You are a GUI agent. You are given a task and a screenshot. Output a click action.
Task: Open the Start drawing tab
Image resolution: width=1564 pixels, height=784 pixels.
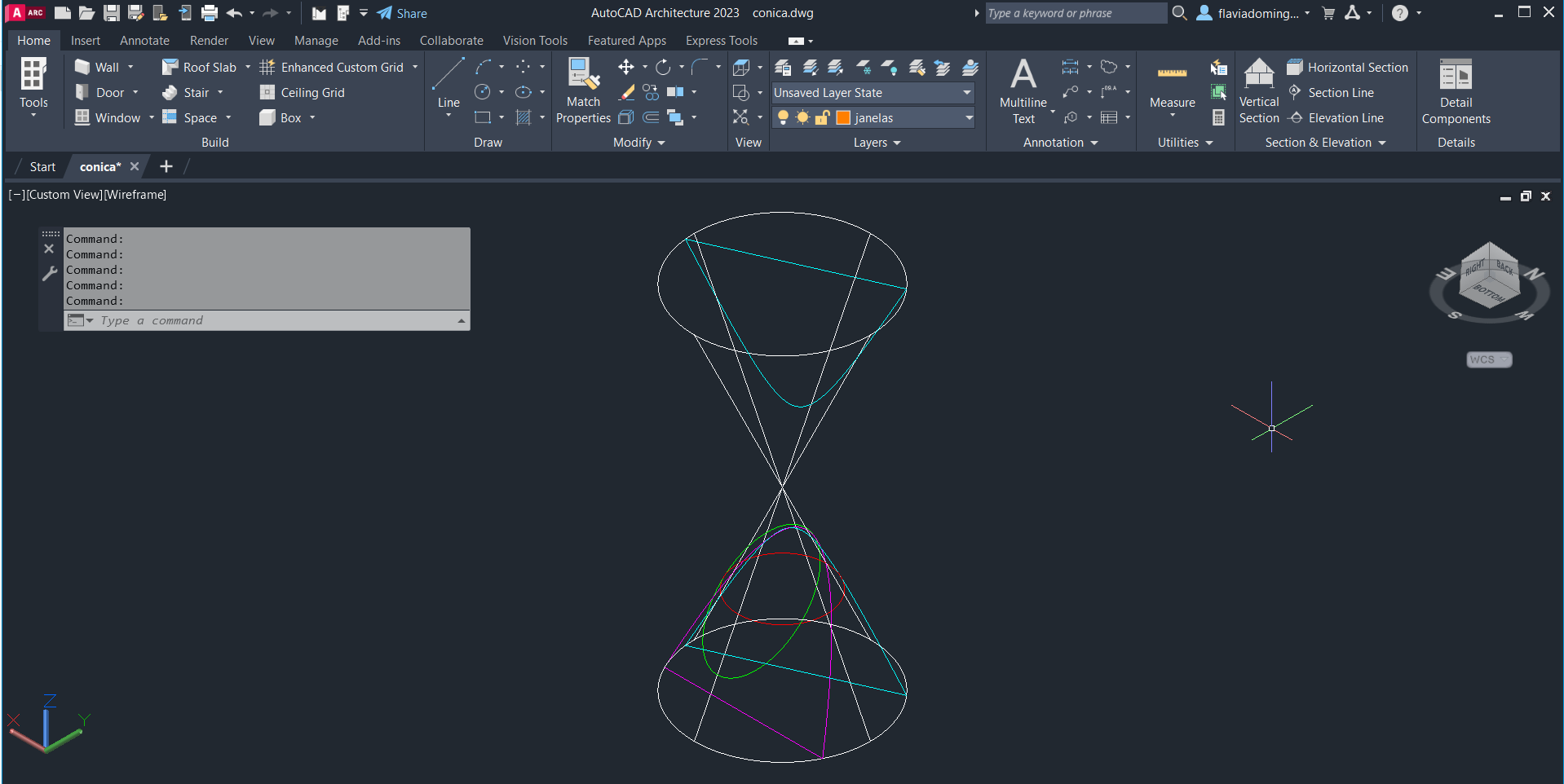coord(42,167)
